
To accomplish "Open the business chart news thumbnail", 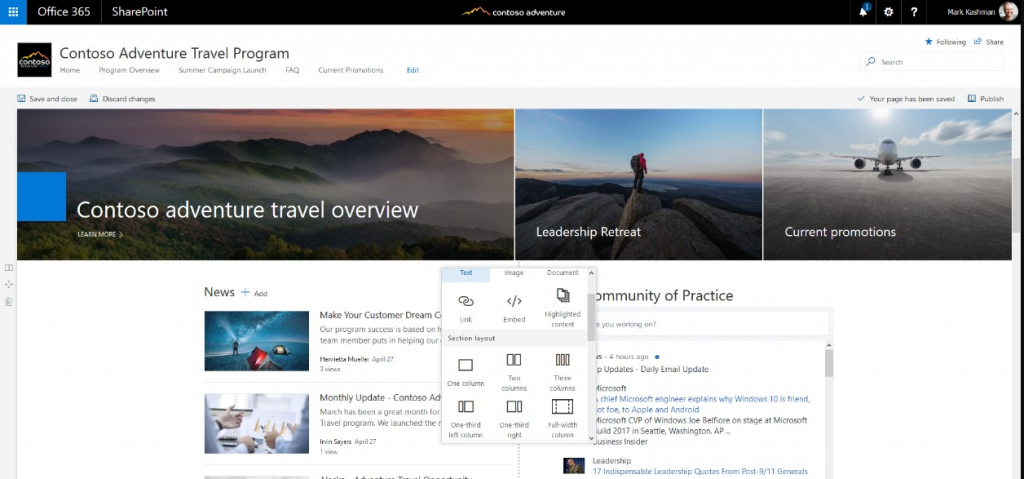I will (257, 423).
